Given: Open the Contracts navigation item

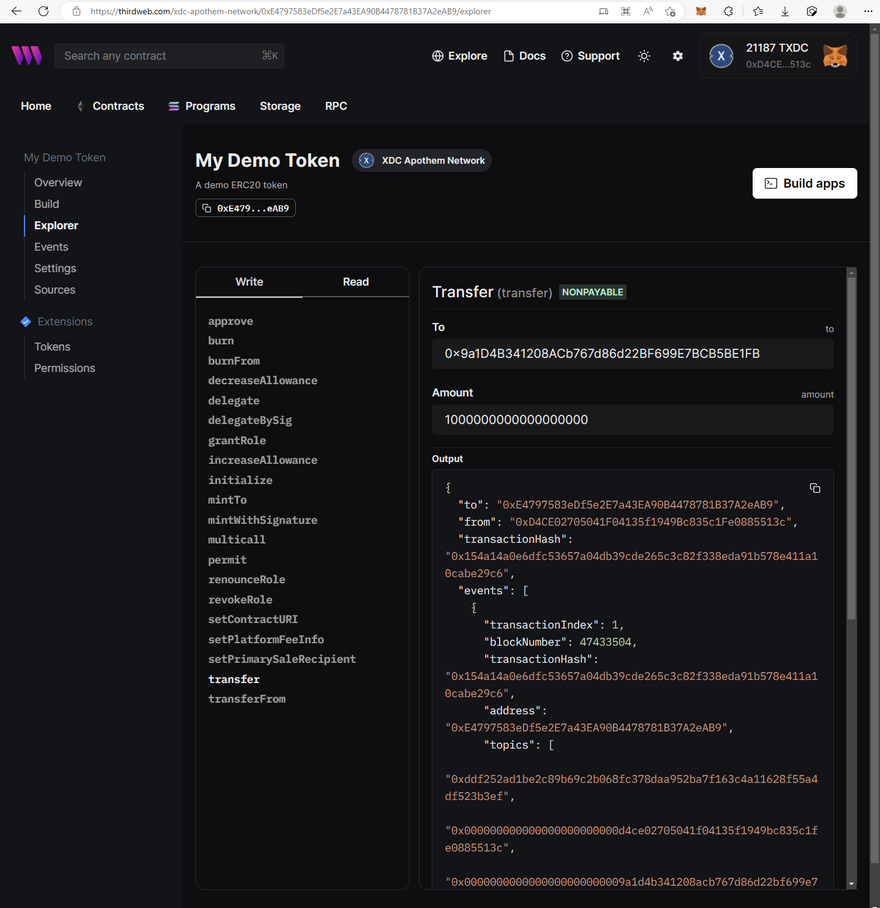Looking at the screenshot, I should pyautogui.click(x=118, y=106).
